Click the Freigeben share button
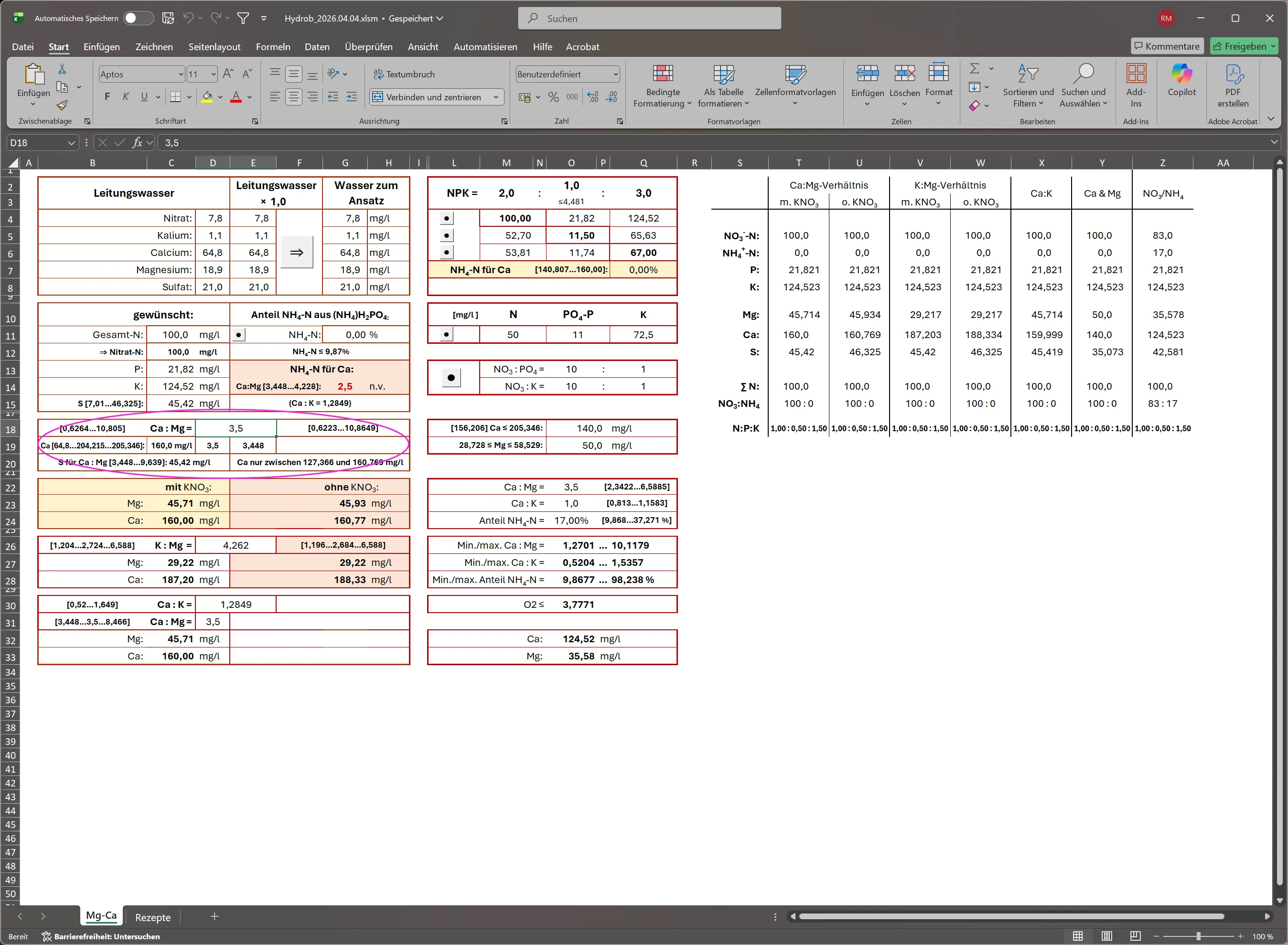1288x945 pixels. click(1239, 46)
